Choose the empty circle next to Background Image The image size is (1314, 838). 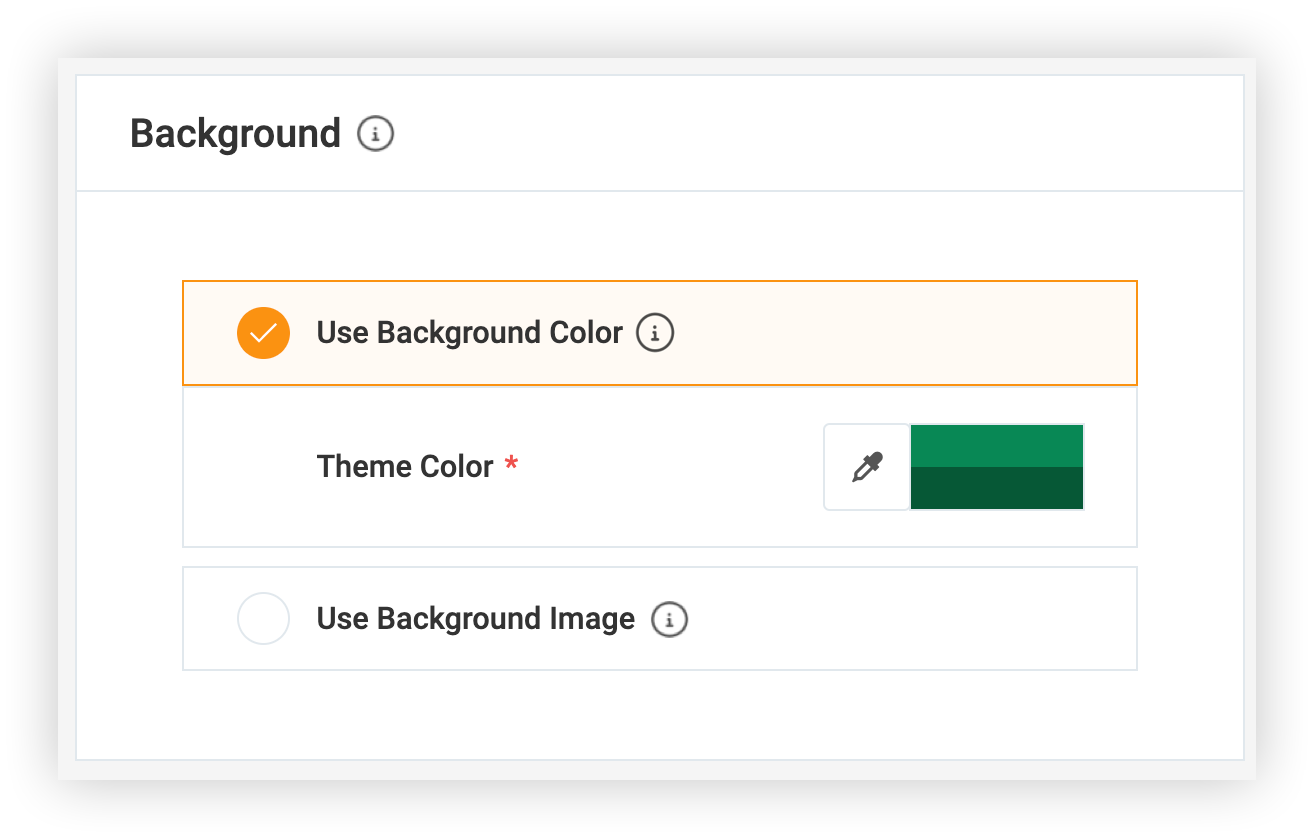pos(263,618)
